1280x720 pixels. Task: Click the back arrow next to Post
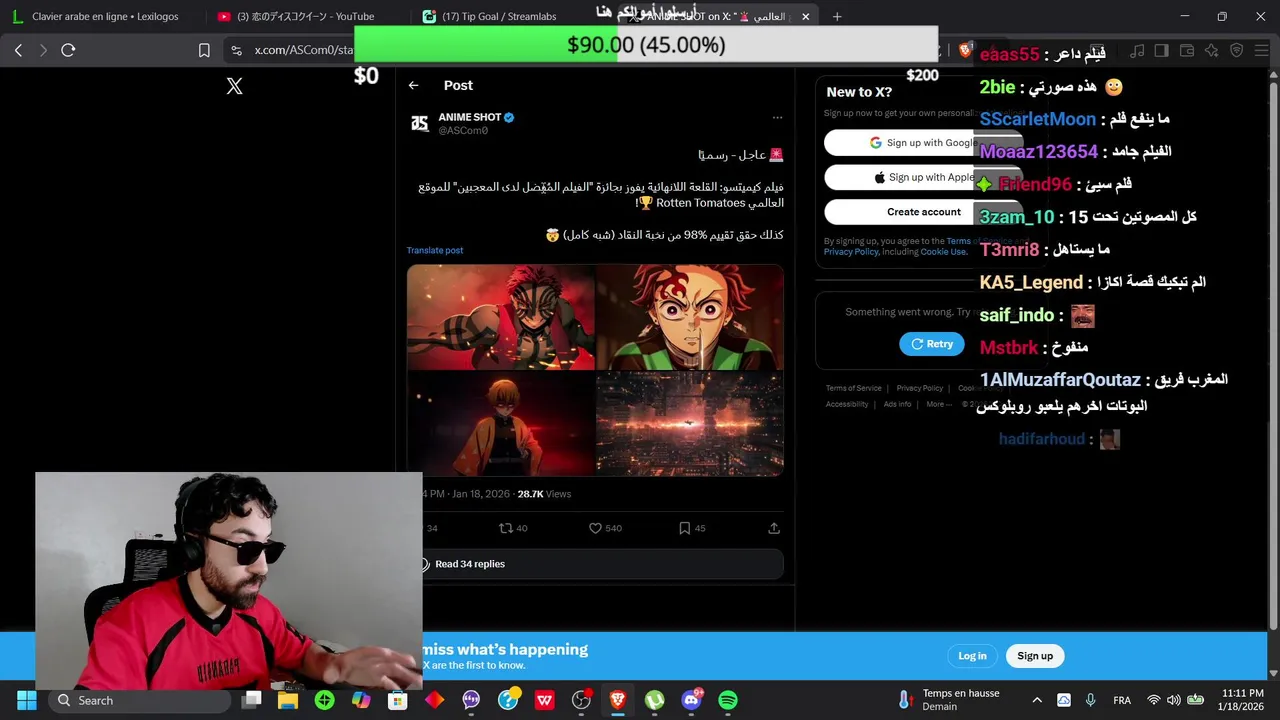[413, 86]
